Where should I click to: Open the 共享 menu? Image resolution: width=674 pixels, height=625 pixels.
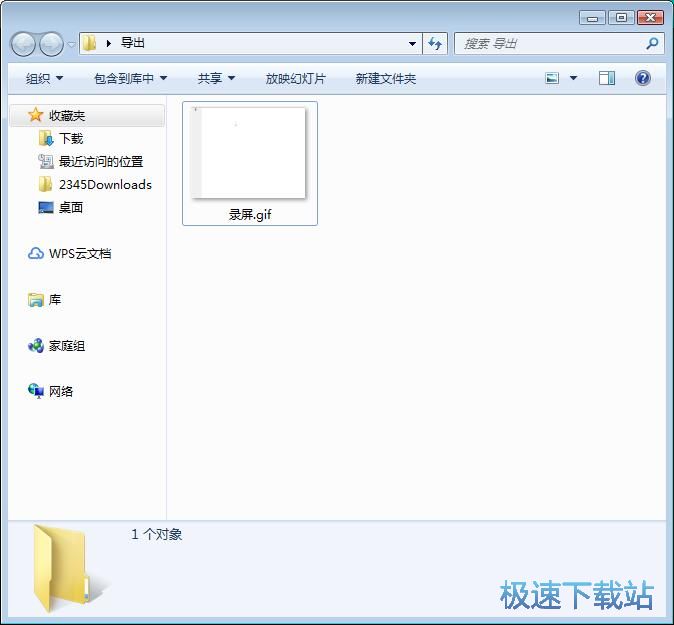pos(216,78)
